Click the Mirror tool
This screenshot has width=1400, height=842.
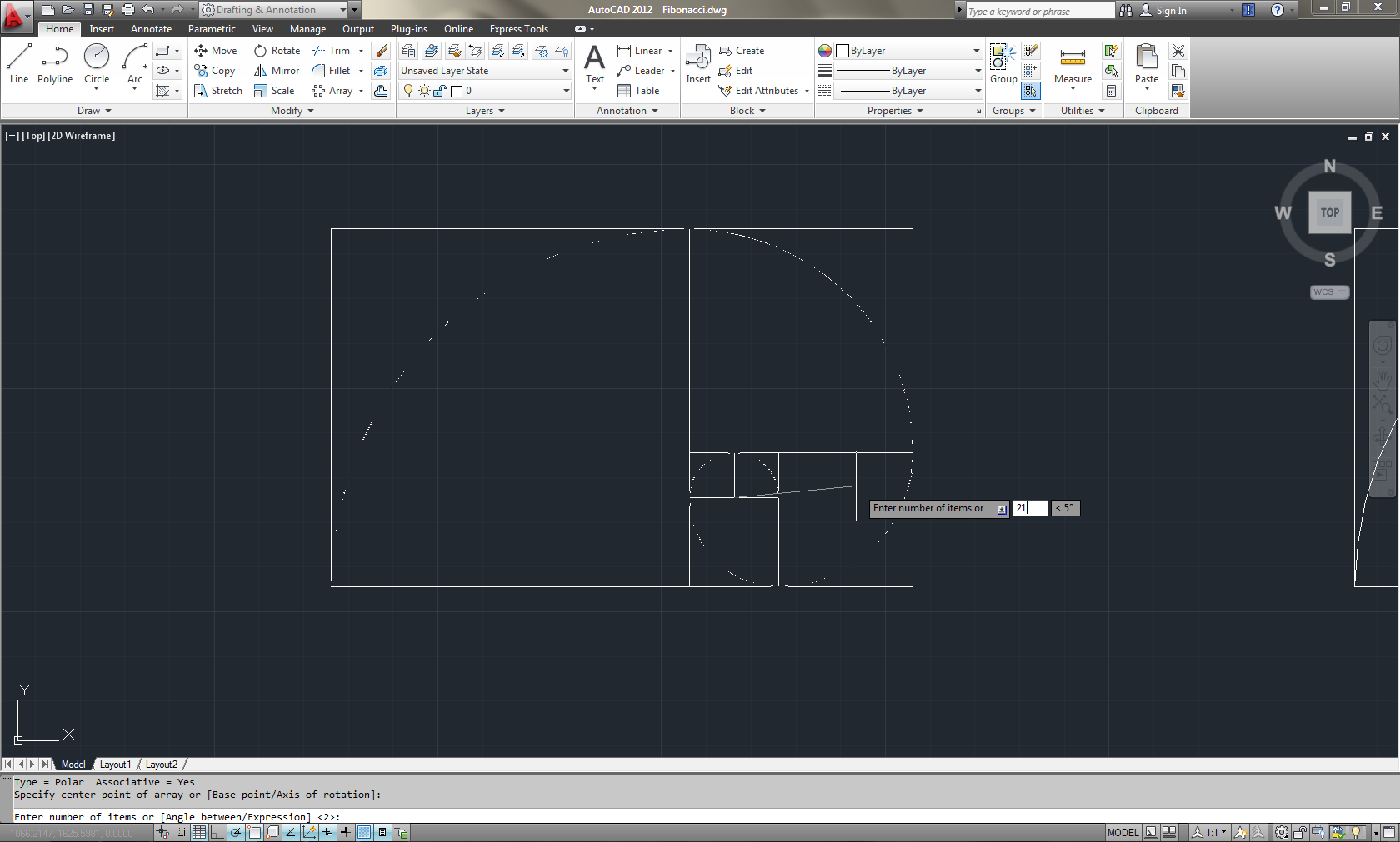coord(277,71)
